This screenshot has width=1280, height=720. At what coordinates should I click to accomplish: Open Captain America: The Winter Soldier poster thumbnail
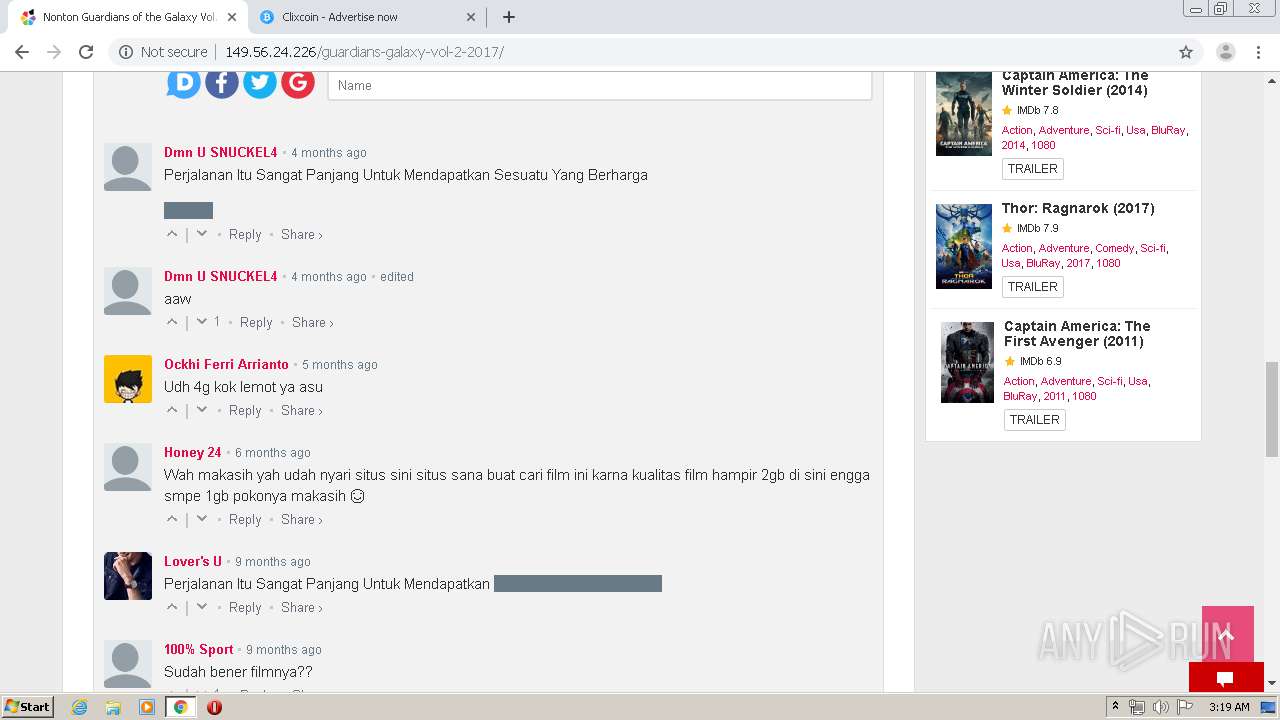tap(964, 113)
